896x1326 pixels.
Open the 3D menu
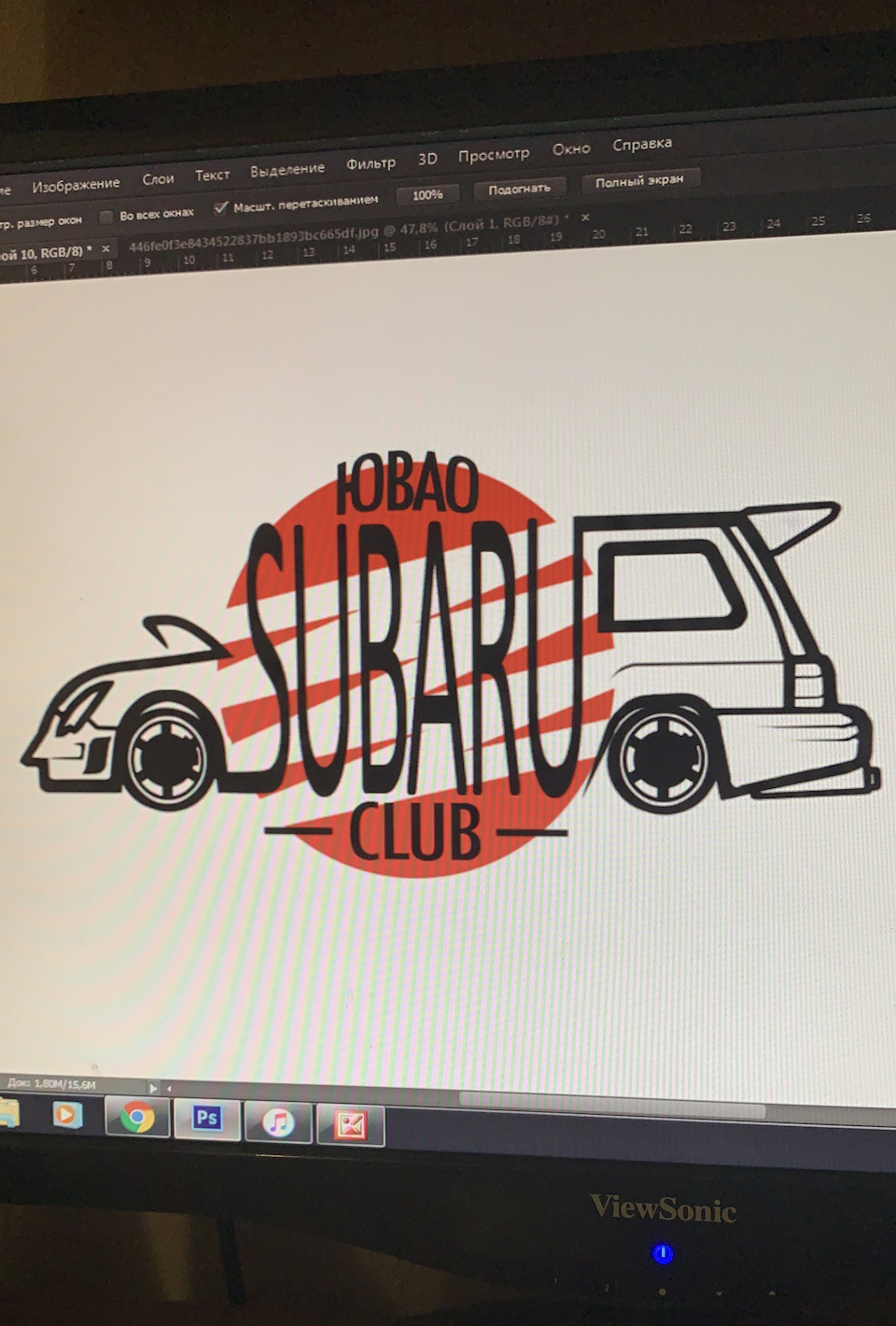427,159
